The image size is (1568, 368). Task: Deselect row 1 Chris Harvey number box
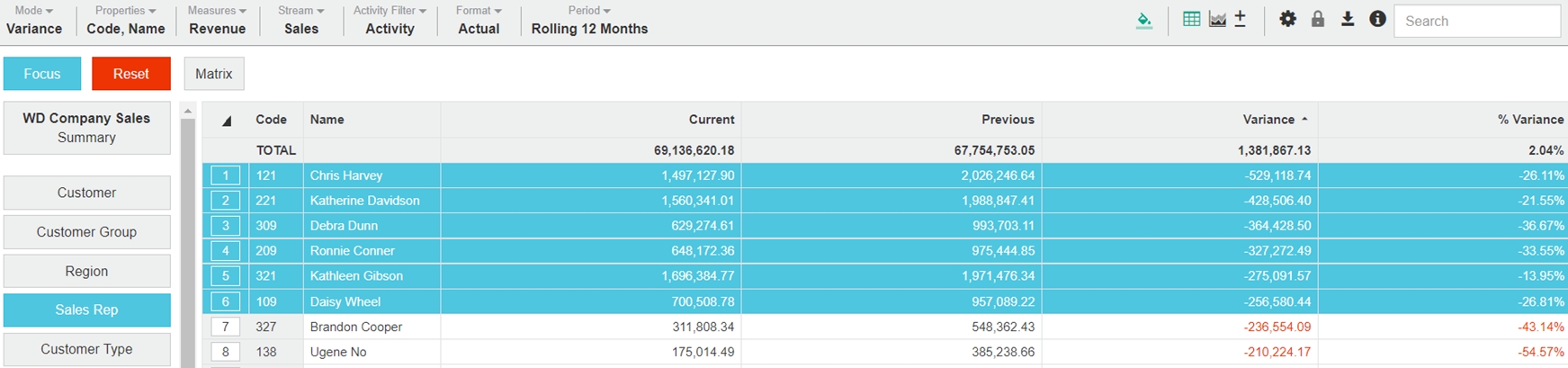225,175
